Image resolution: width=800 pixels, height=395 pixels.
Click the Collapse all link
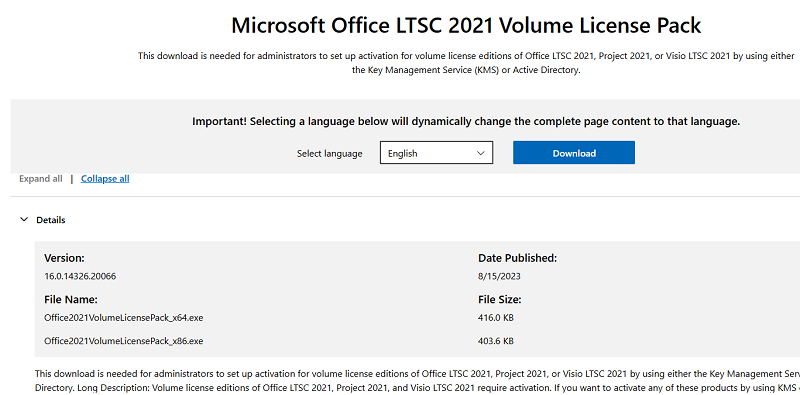[x=105, y=179]
